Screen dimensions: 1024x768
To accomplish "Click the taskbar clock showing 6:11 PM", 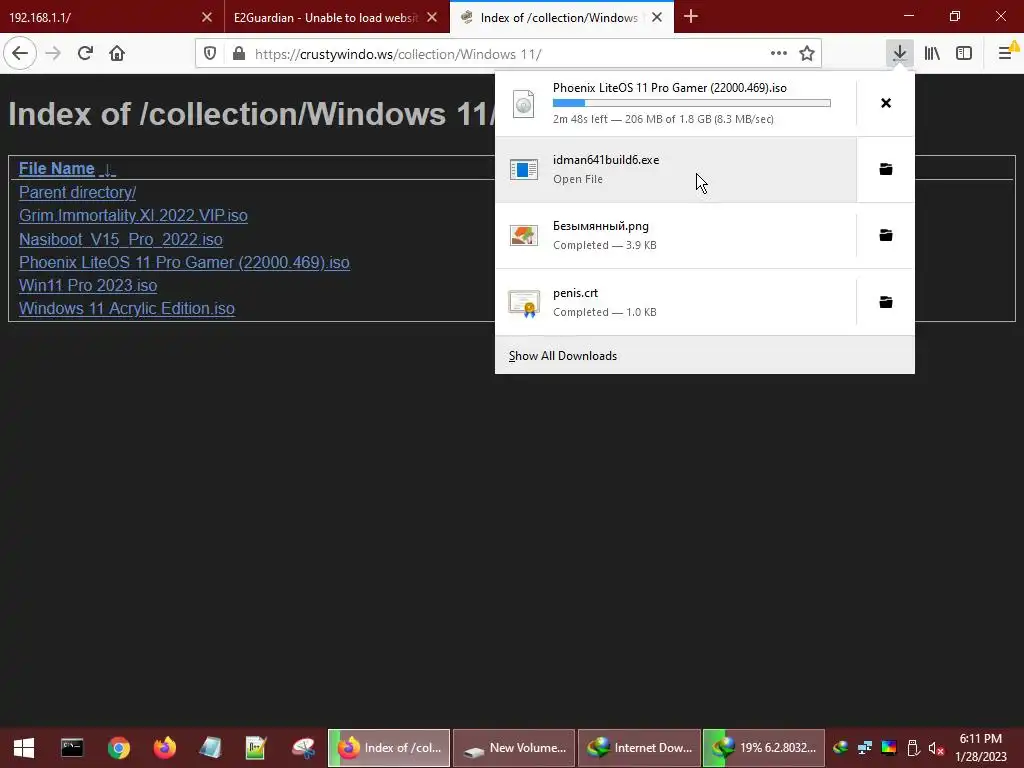I will tap(982, 748).
